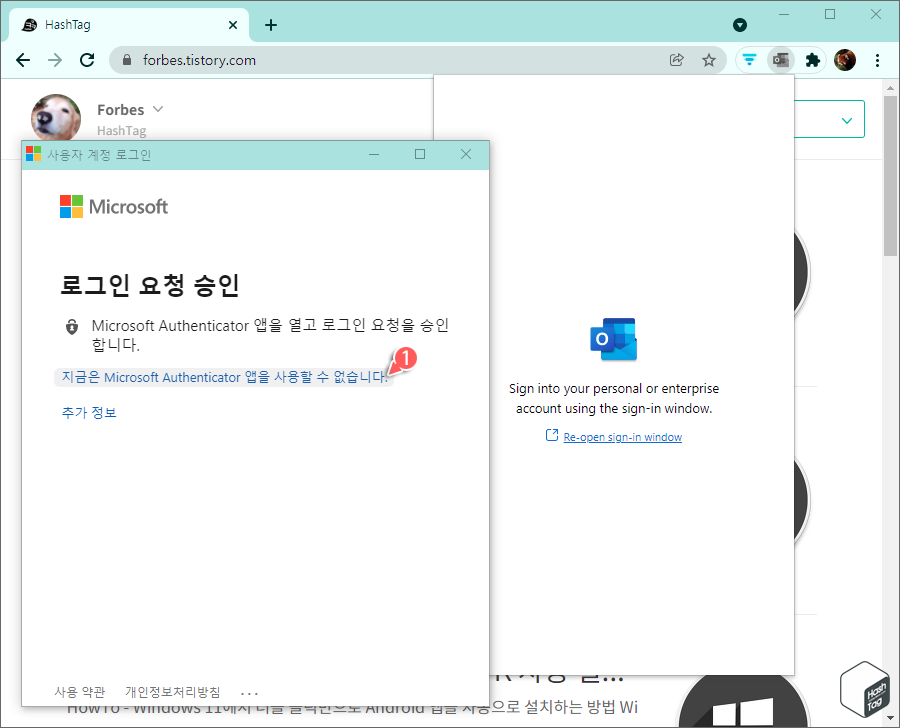
Task: Bookmark the page with the star icon
Action: click(x=709, y=60)
